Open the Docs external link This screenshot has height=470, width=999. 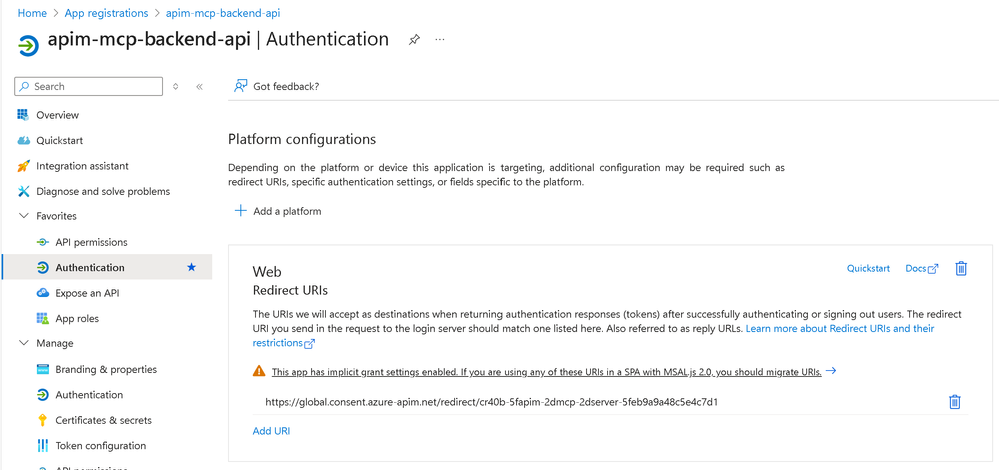(x=921, y=268)
